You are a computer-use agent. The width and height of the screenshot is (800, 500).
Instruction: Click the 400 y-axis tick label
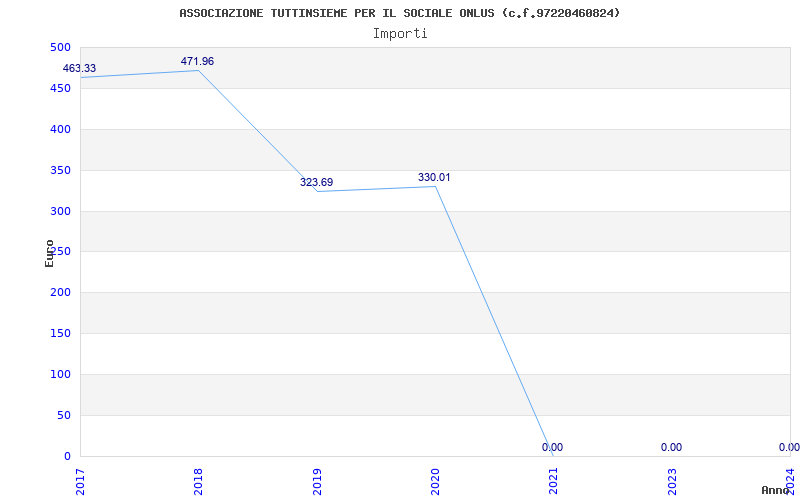(60, 130)
